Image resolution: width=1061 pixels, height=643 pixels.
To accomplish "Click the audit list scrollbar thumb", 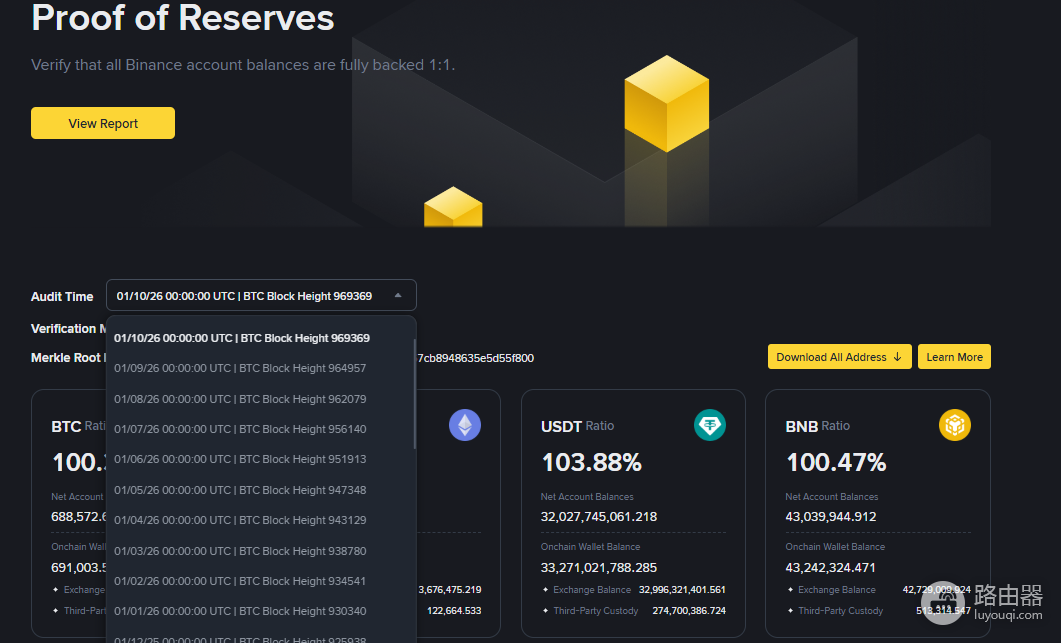I will [x=414, y=394].
